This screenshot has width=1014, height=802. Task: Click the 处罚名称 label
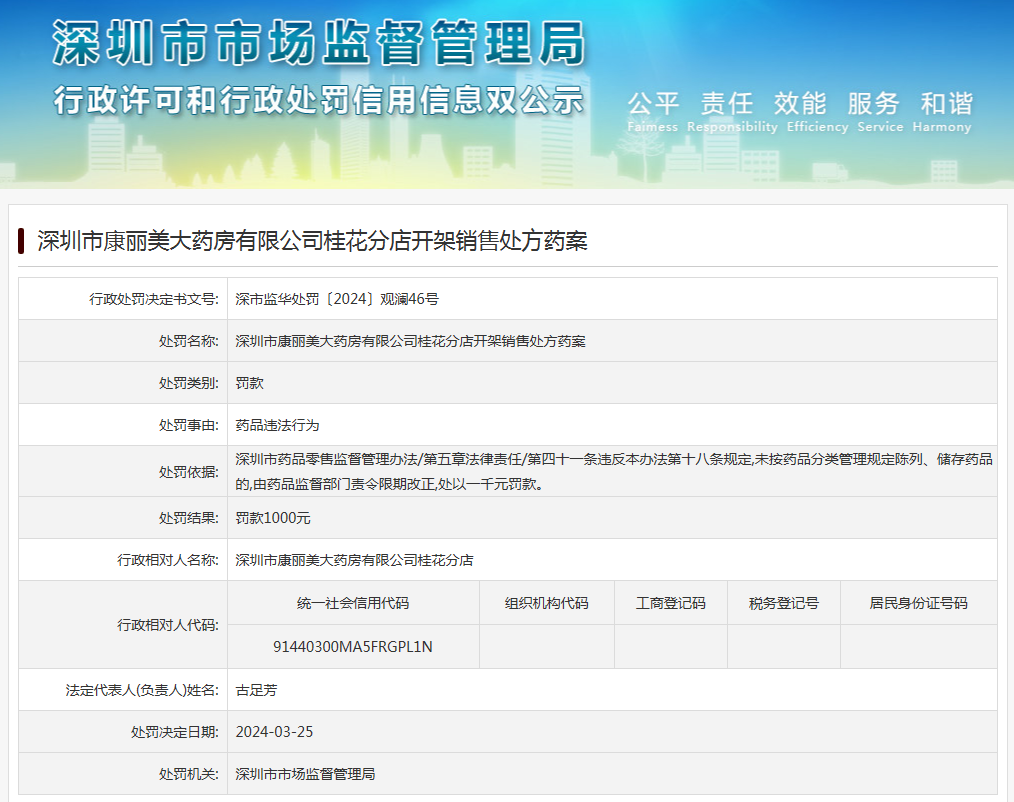189,341
